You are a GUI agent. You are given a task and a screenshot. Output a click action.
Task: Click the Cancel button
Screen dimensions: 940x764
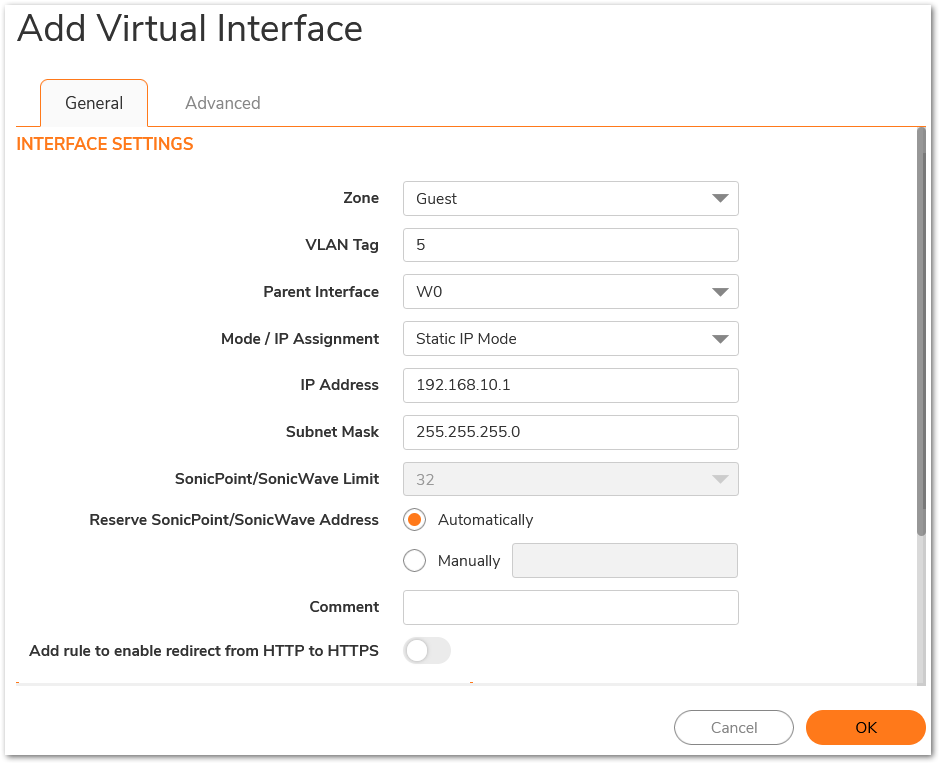coord(734,727)
